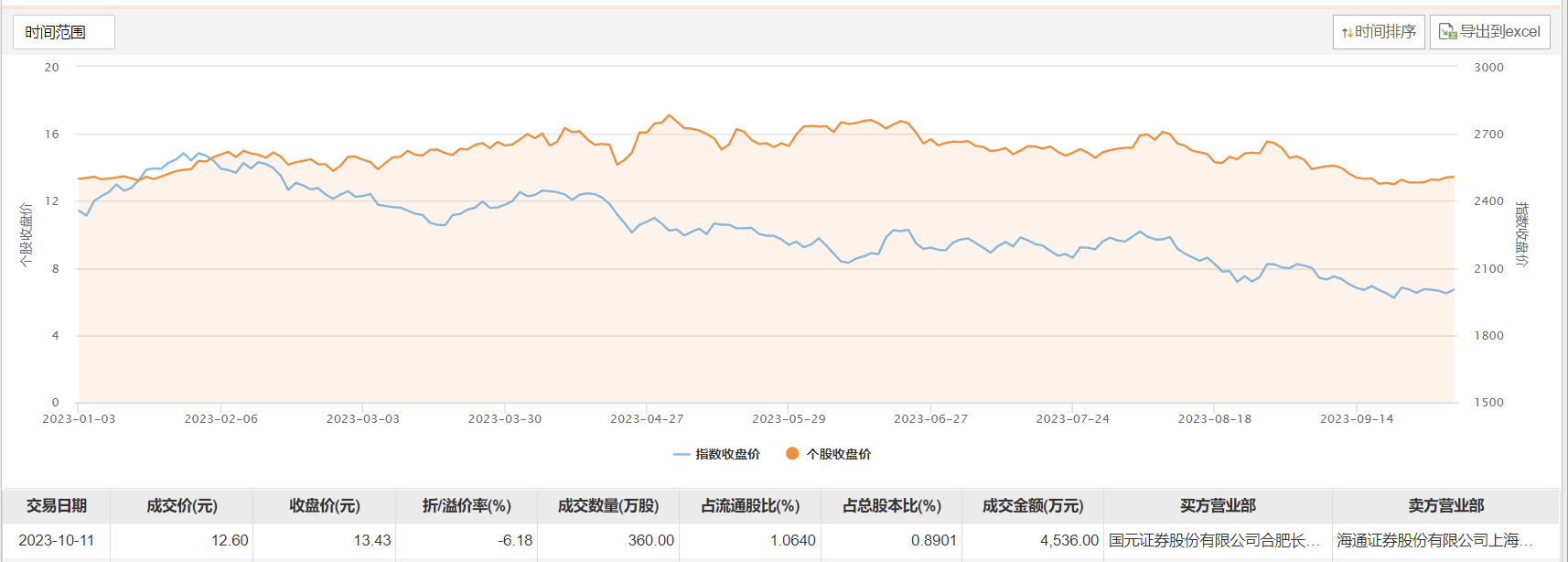Click the orange 个股收盘价 legend dot
The image size is (1568, 562).
792,454
